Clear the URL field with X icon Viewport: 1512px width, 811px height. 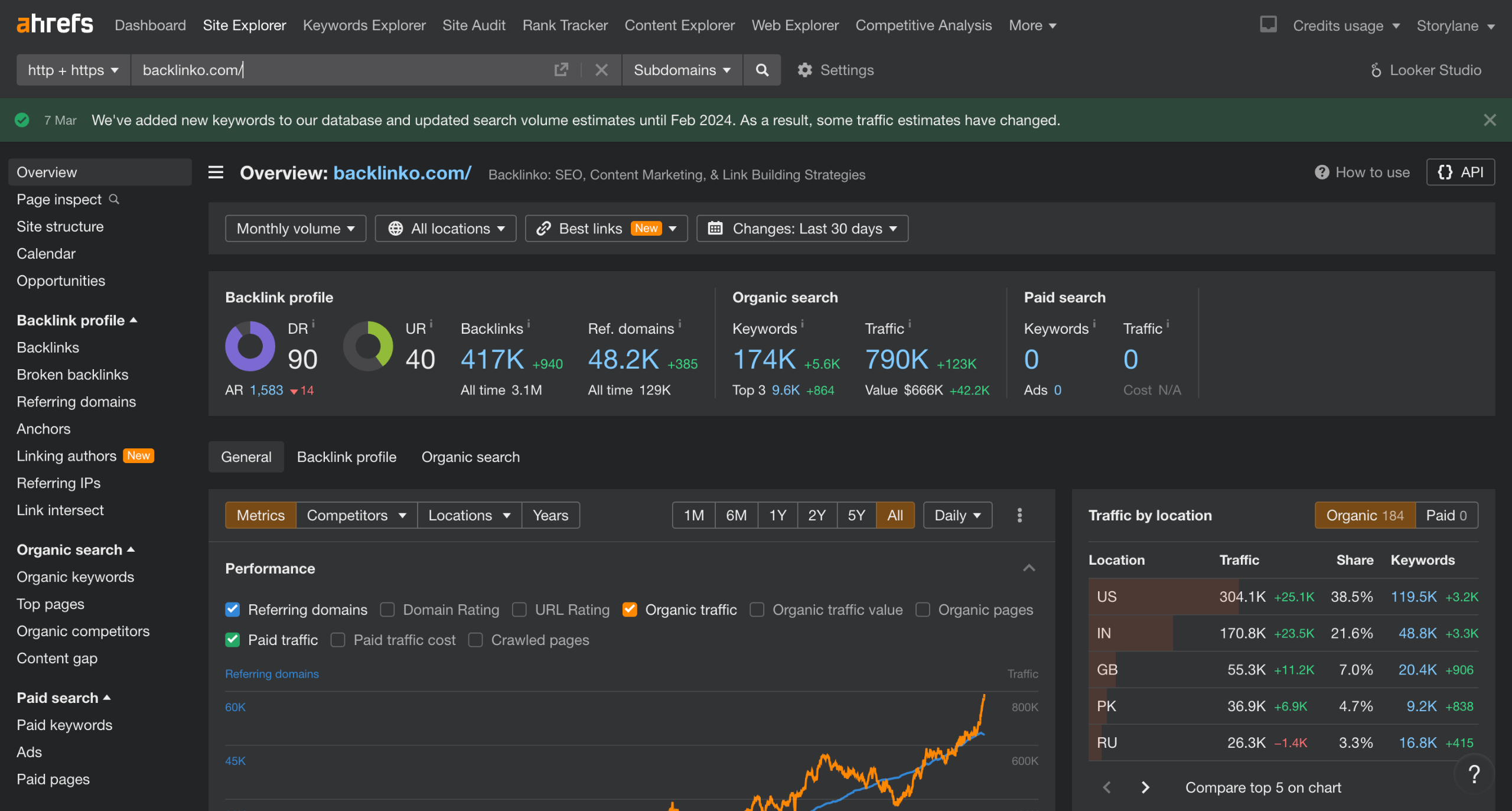[601, 70]
